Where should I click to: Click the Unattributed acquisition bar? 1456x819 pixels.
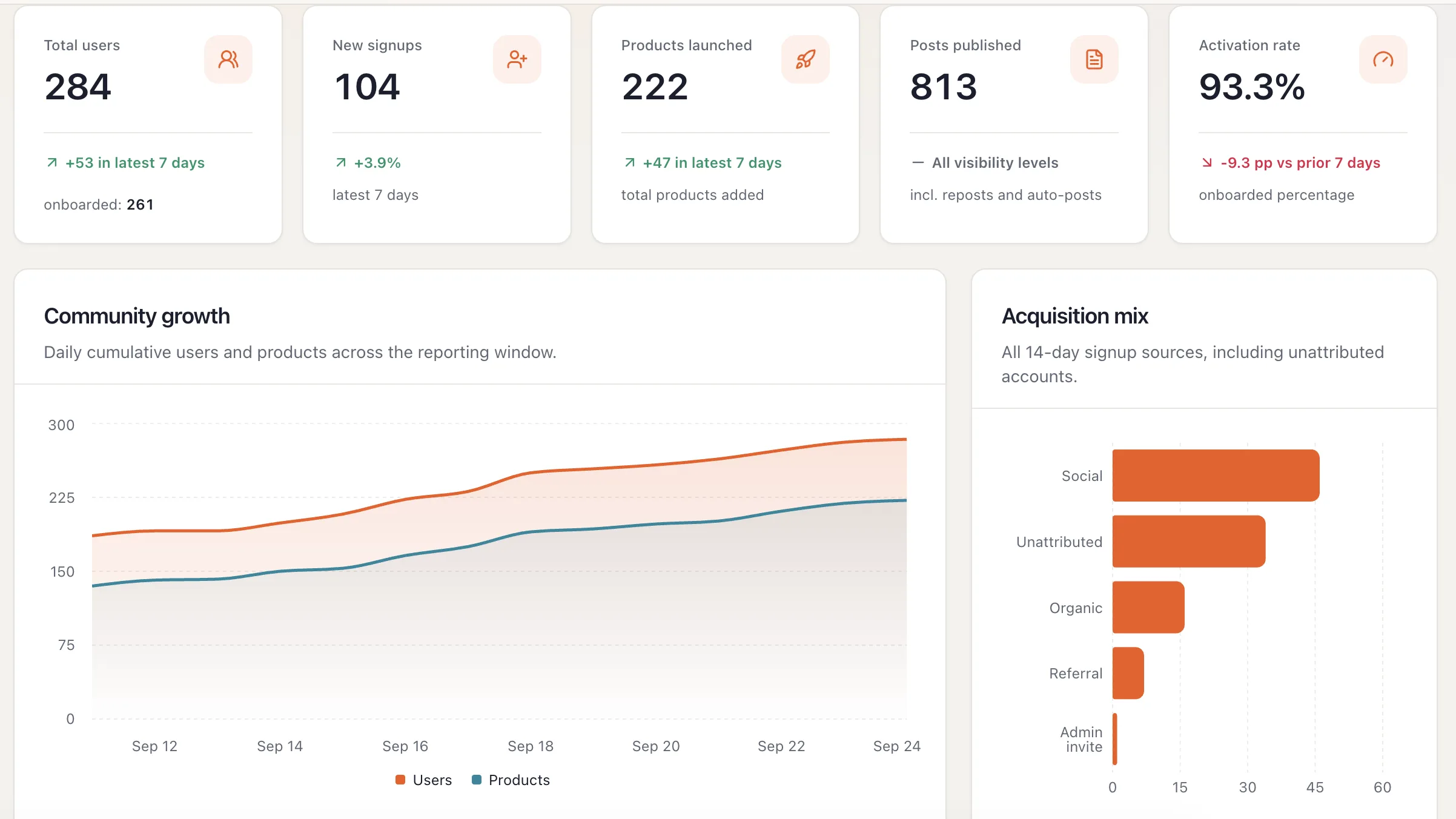point(1189,542)
